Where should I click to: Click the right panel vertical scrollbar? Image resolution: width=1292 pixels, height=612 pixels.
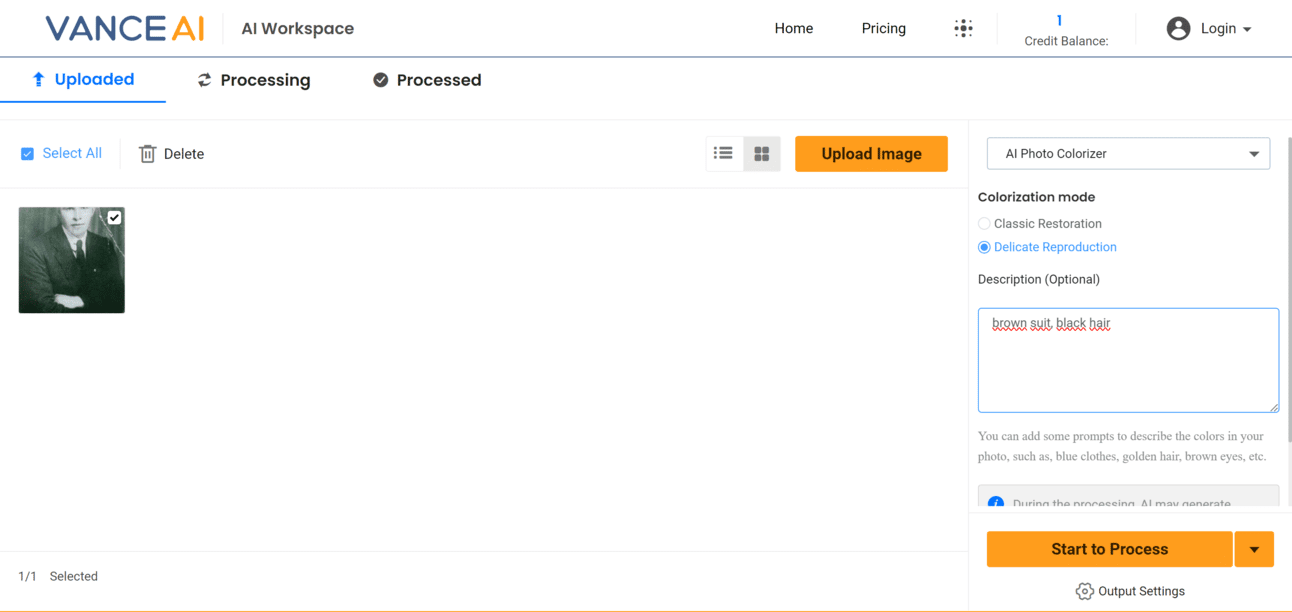(x=1288, y=290)
